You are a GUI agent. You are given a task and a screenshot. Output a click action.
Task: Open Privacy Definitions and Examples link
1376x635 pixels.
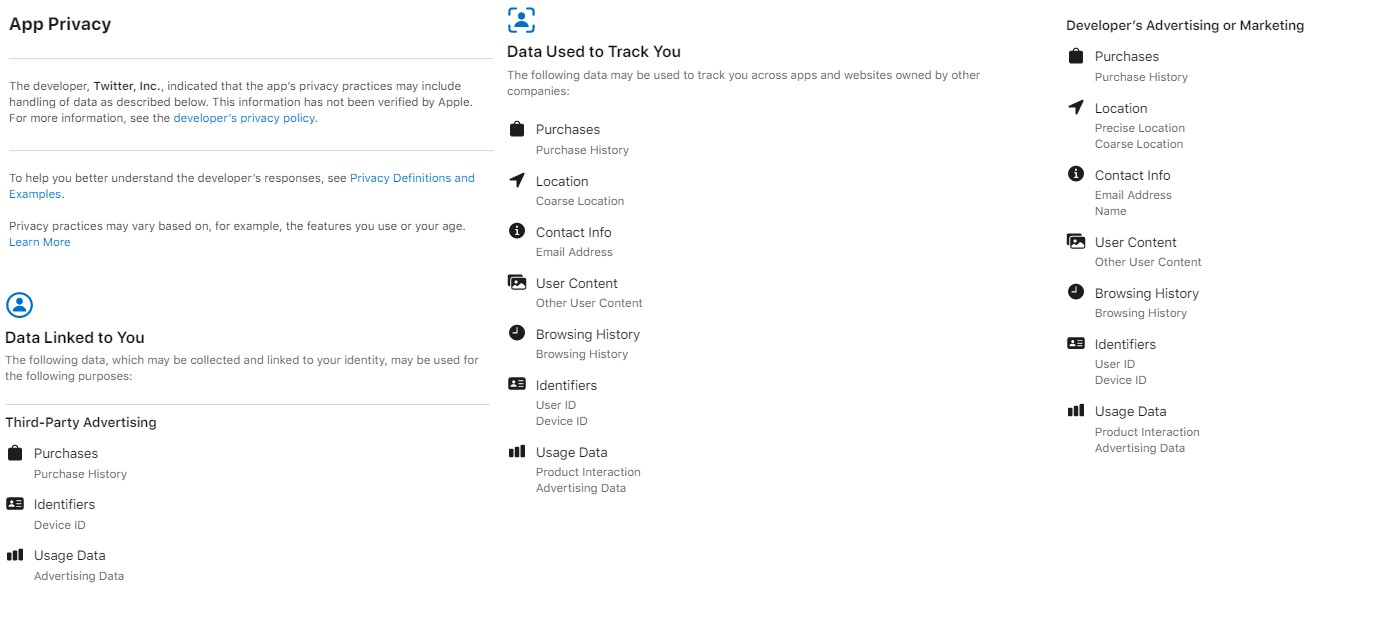[x=242, y=186]
